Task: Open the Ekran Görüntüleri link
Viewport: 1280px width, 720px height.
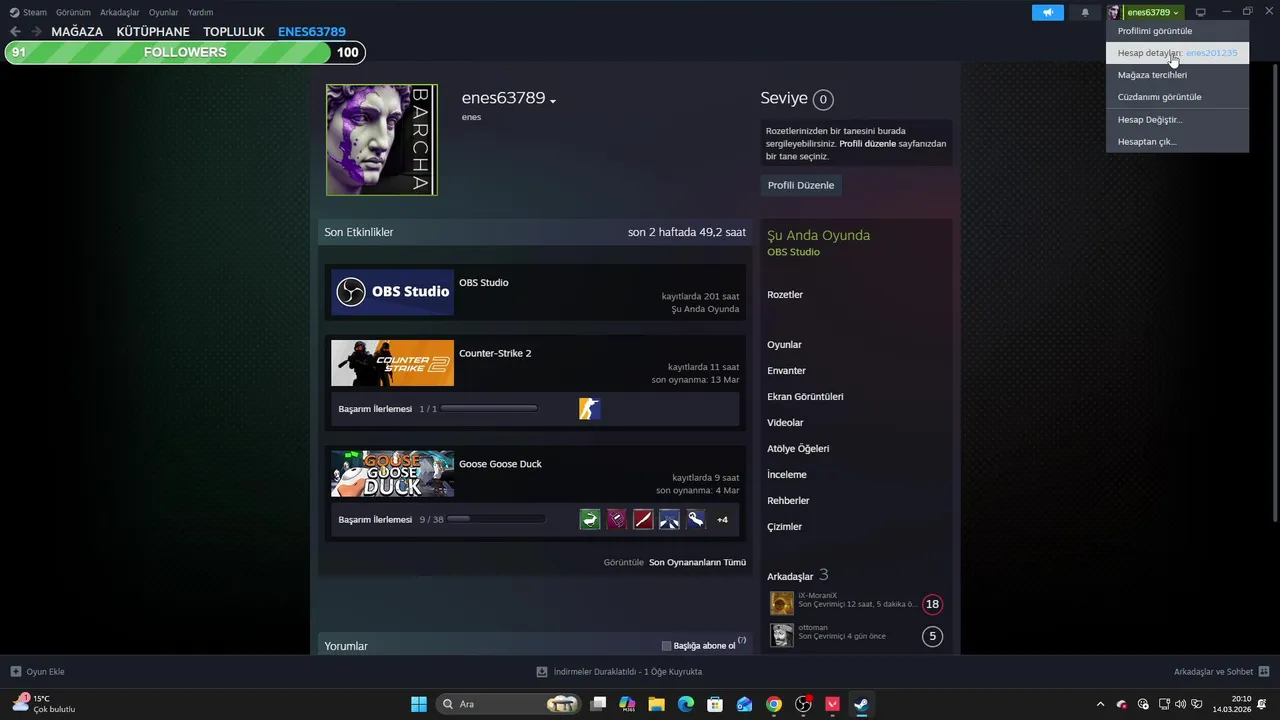Action: click(805, 397)
